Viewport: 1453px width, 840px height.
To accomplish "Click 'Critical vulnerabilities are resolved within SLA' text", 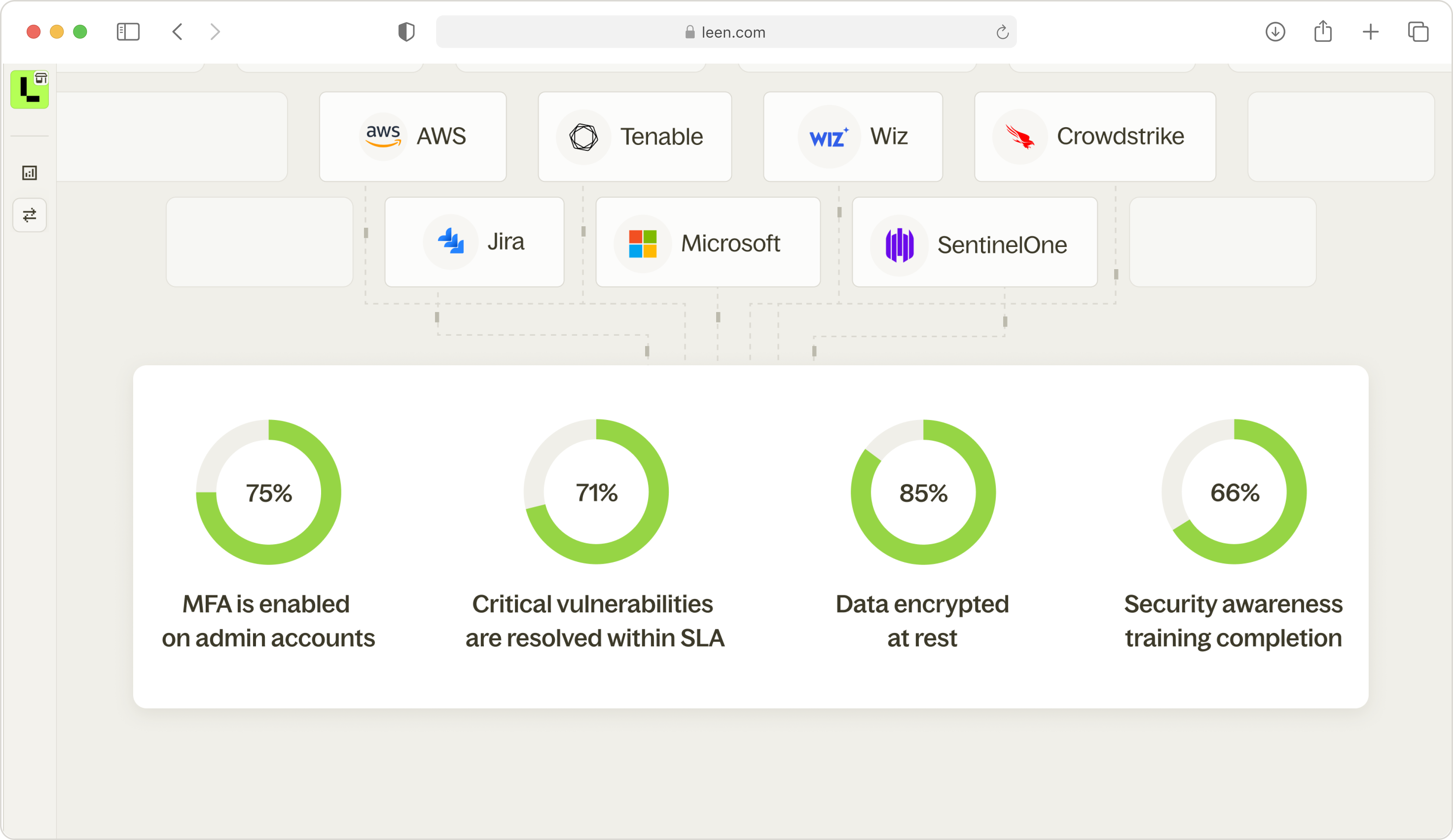I will (595, 621).
